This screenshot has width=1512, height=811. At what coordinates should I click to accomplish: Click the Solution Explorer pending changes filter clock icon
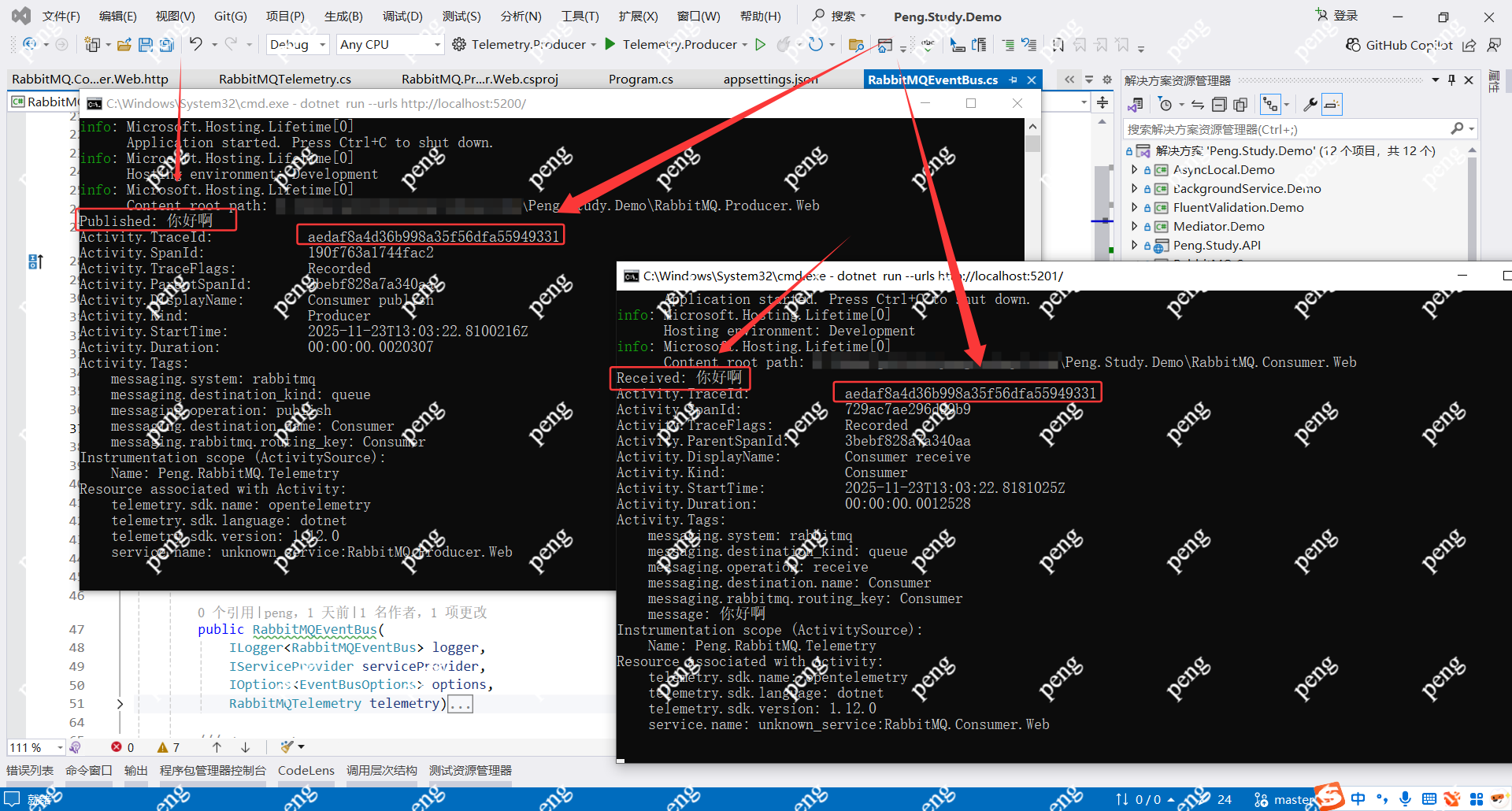[1165, 105]
